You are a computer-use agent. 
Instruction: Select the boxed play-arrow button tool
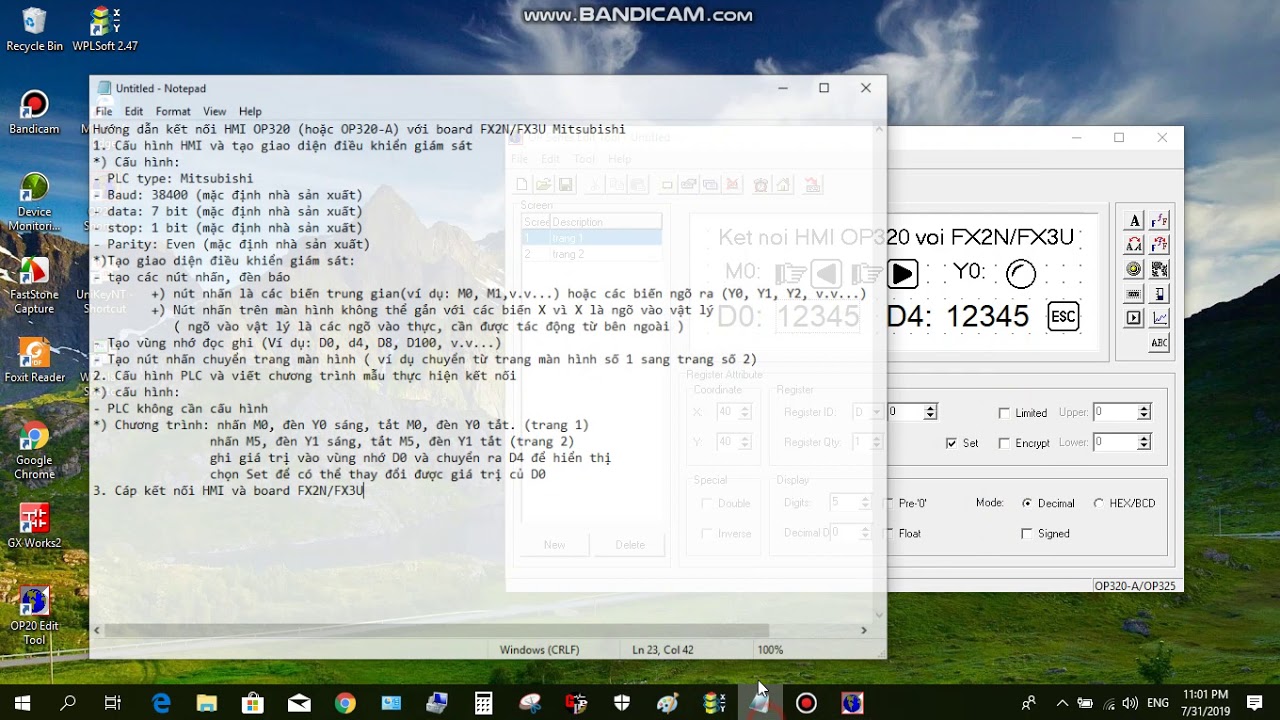pos(1134,318)
